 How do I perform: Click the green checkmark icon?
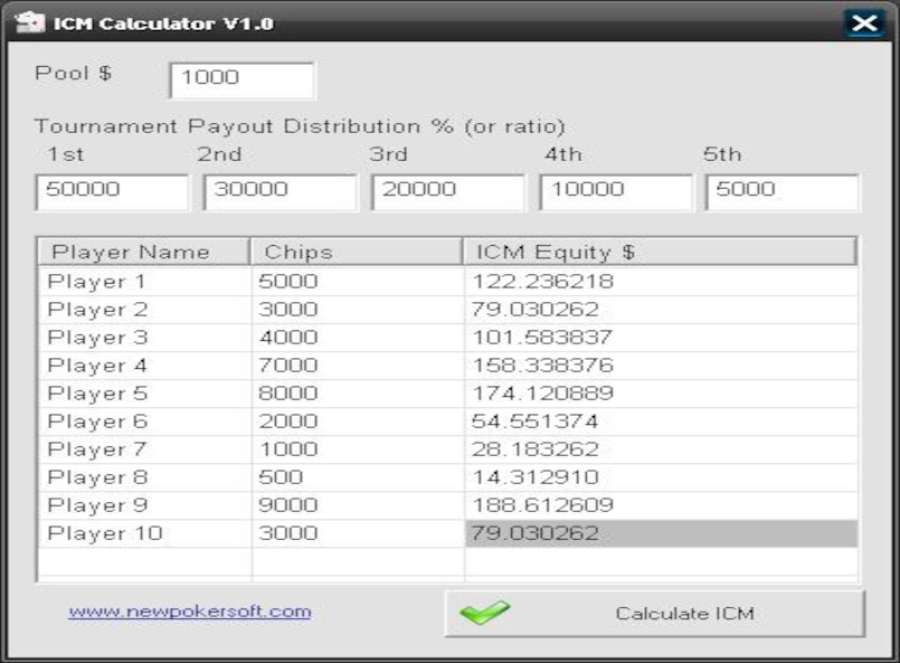click(x=485, y=612)
